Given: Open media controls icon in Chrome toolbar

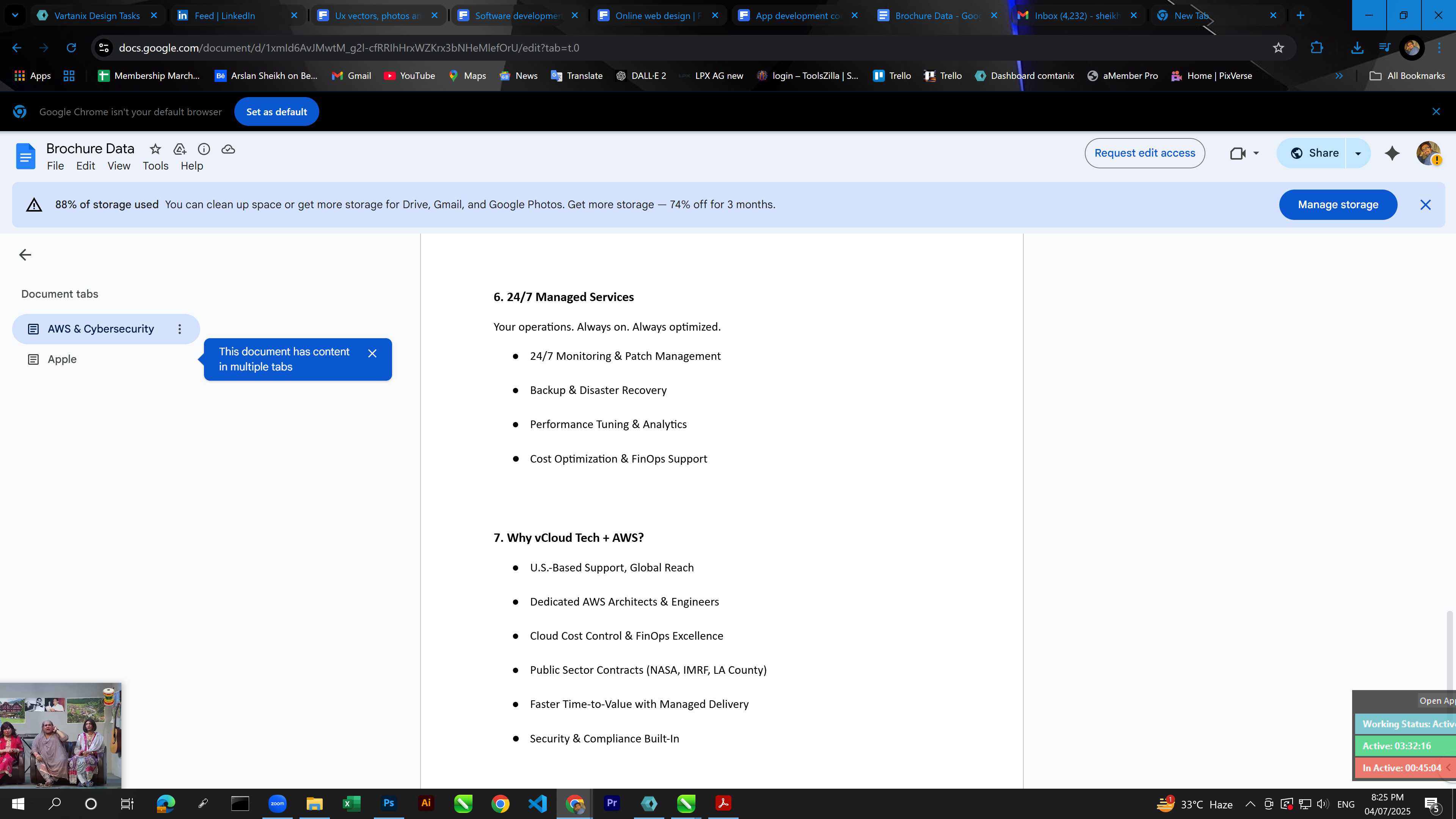Looking at the screenshot, I should click(x=1384, y=48).
